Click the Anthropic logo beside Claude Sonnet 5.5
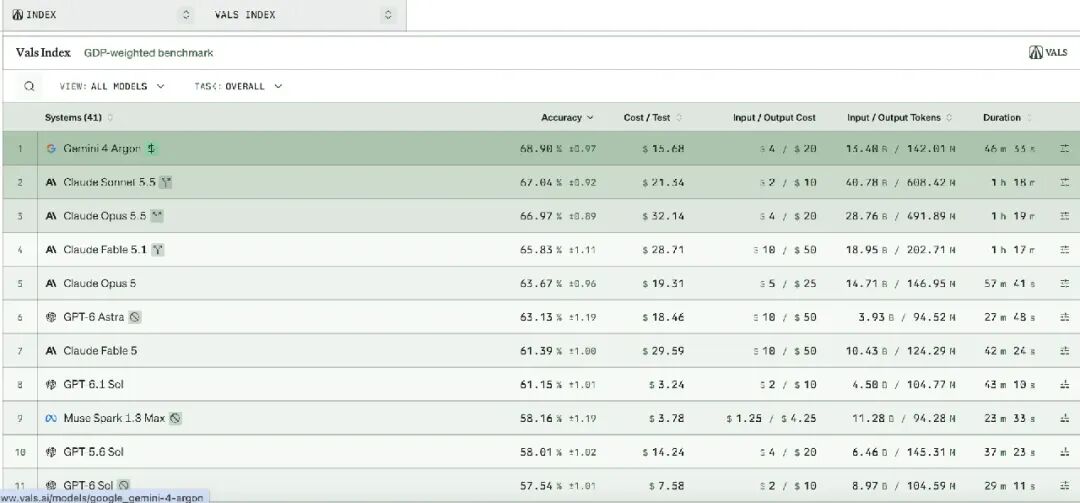 point(50,182)
